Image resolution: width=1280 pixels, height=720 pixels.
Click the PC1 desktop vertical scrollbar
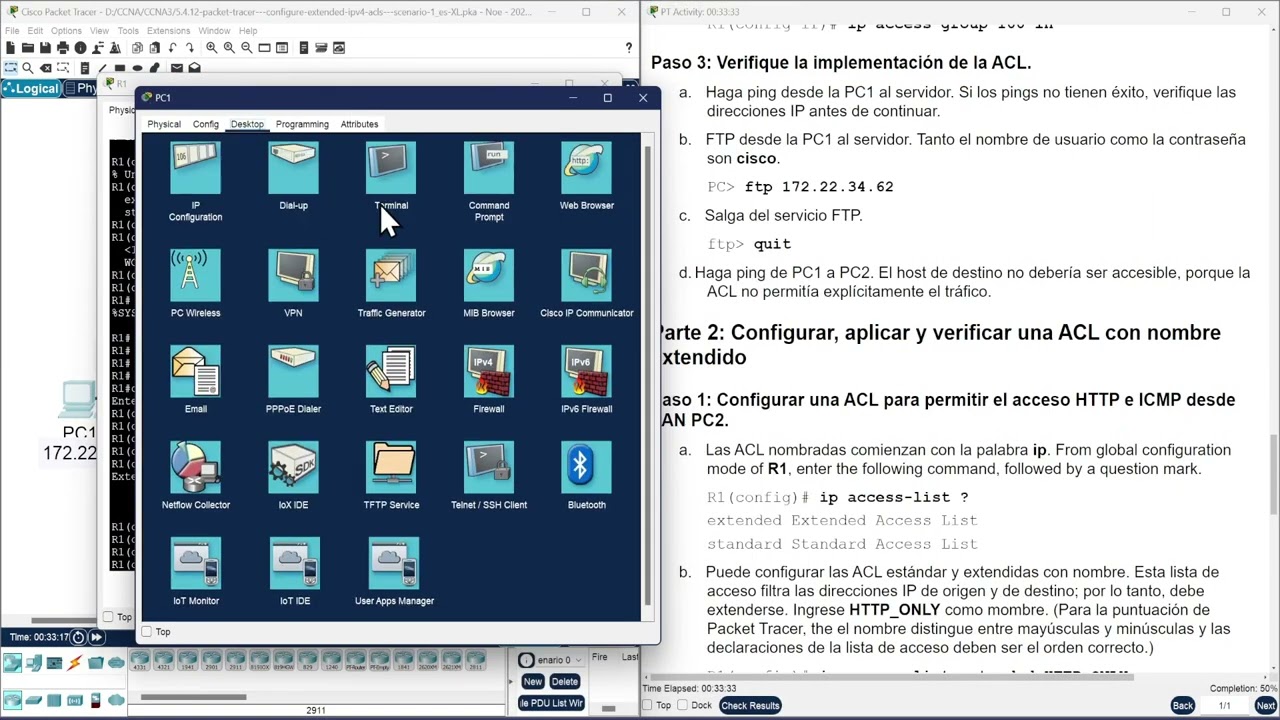pos(647,375)
